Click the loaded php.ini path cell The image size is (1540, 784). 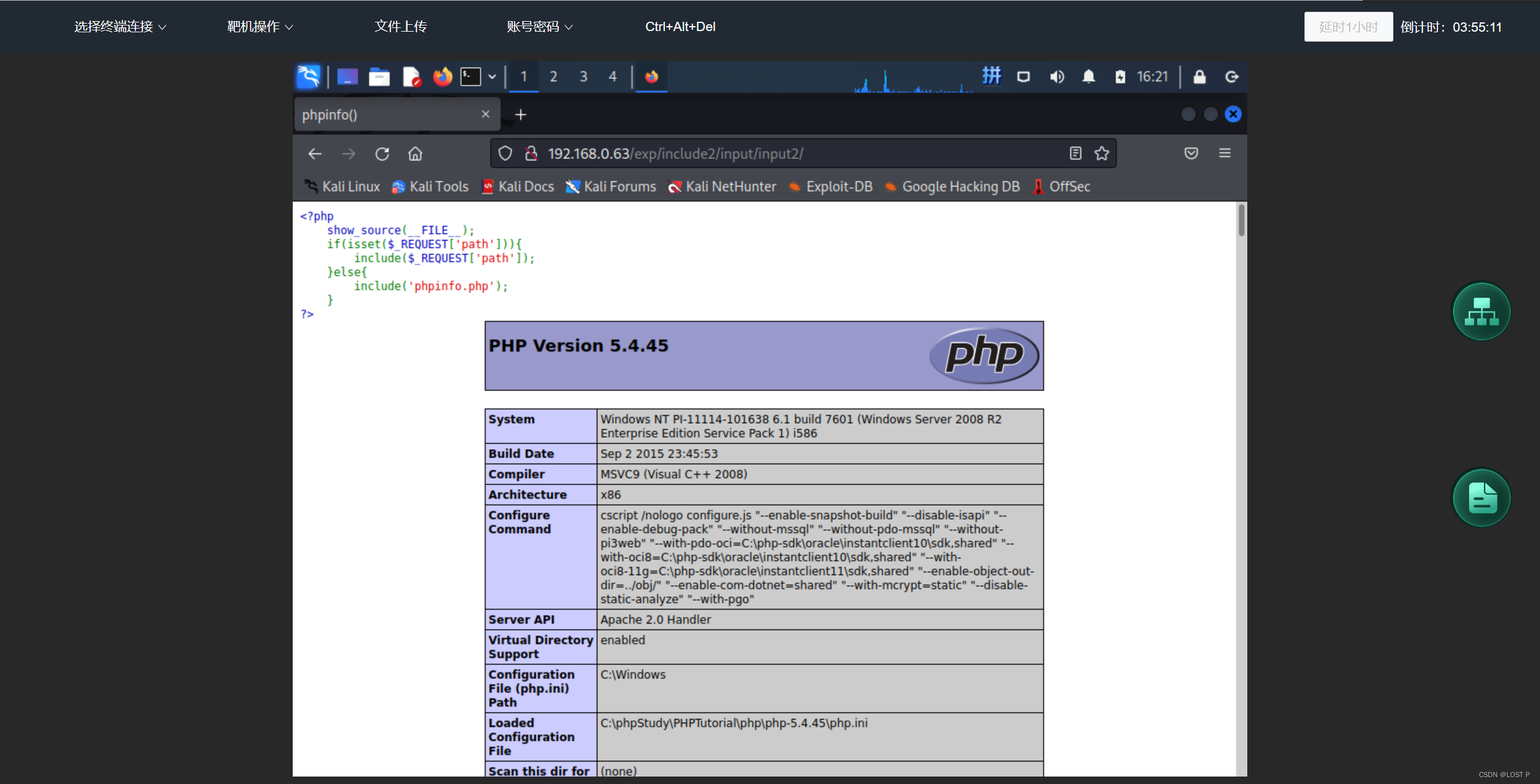tap(820, 737)
